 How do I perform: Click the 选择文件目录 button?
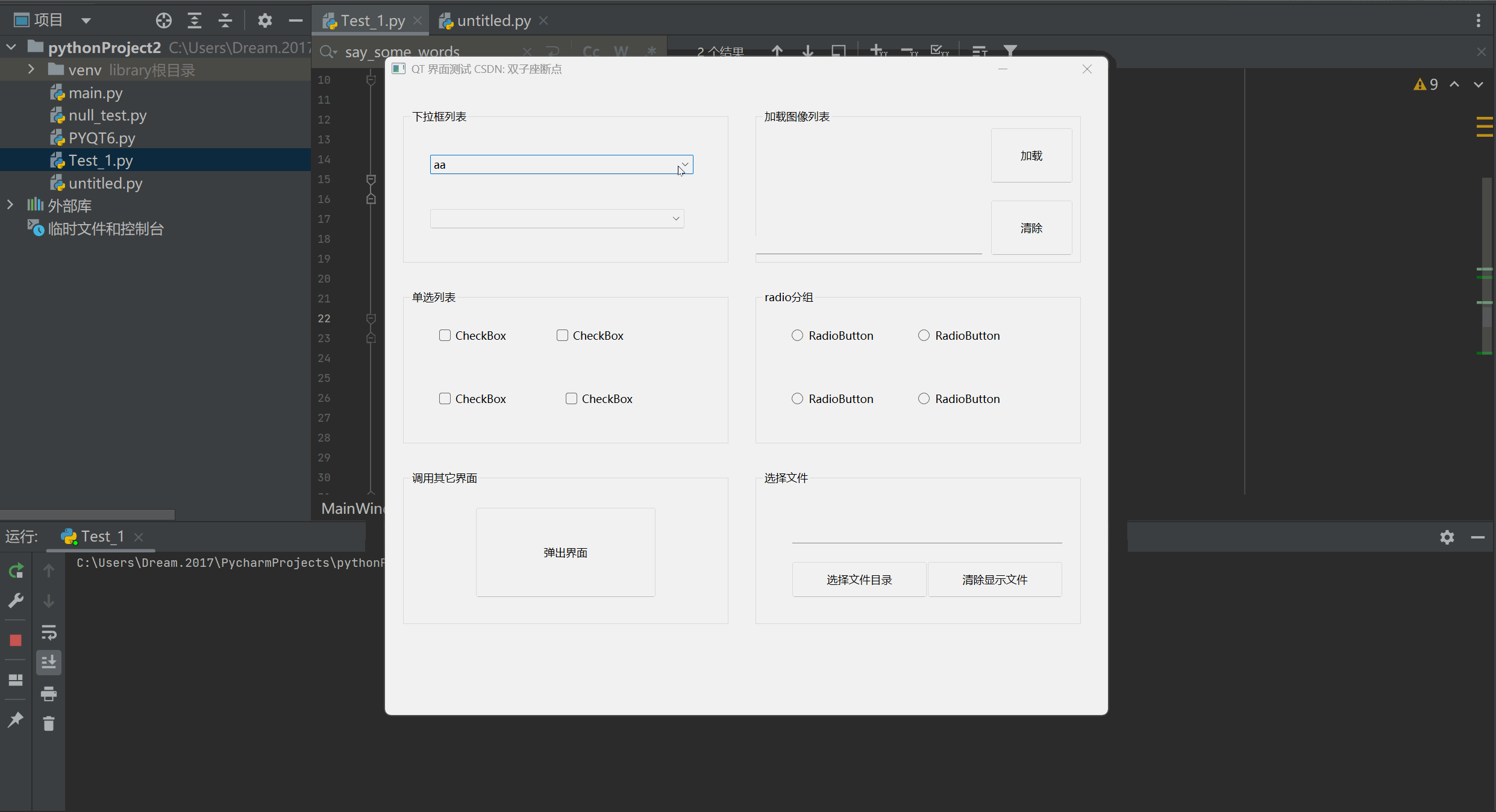click(x=859, y=579)
